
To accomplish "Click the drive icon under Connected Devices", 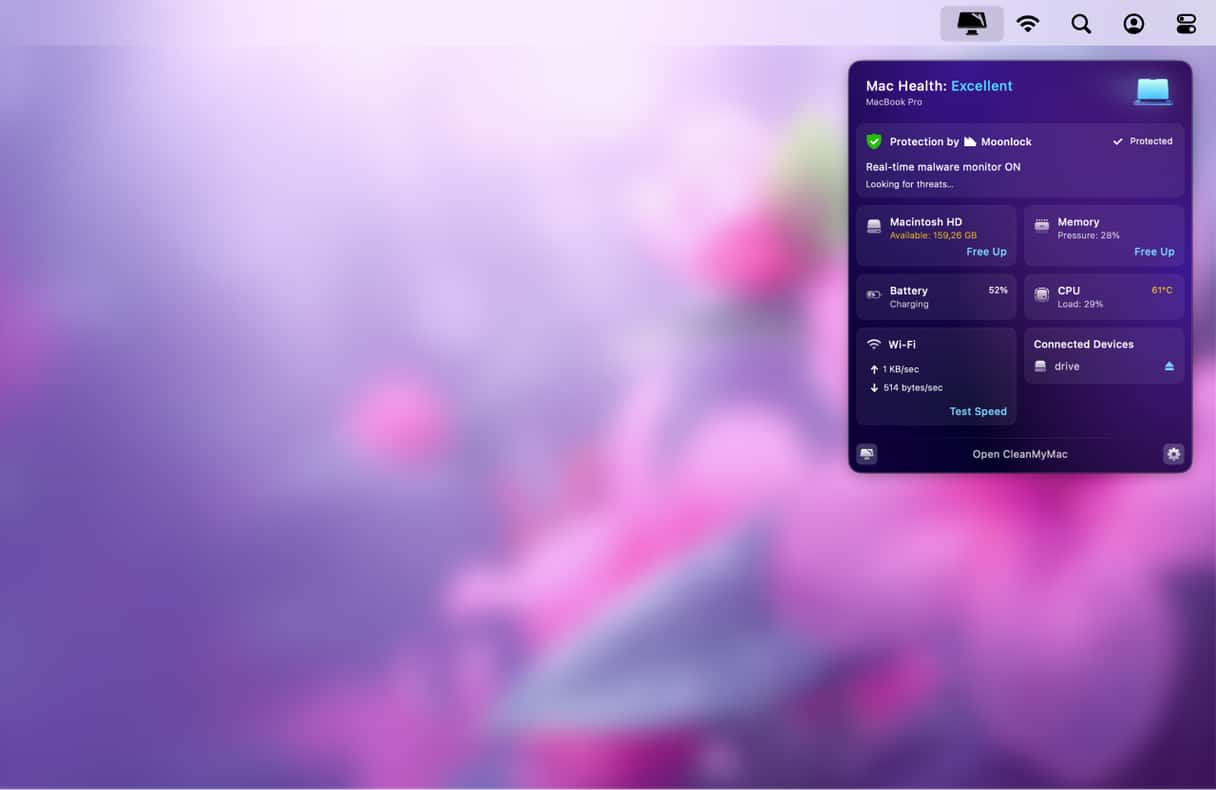I will click(x=1039, y=366).
